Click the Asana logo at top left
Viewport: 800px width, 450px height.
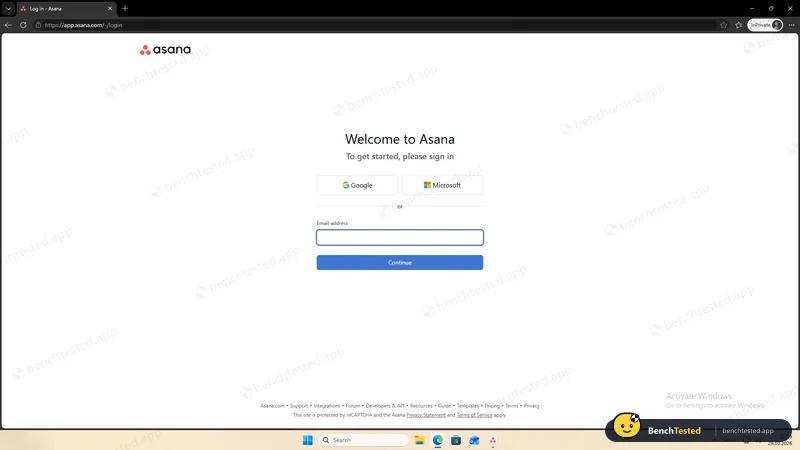pyautogui.click(x=165, y=49)
